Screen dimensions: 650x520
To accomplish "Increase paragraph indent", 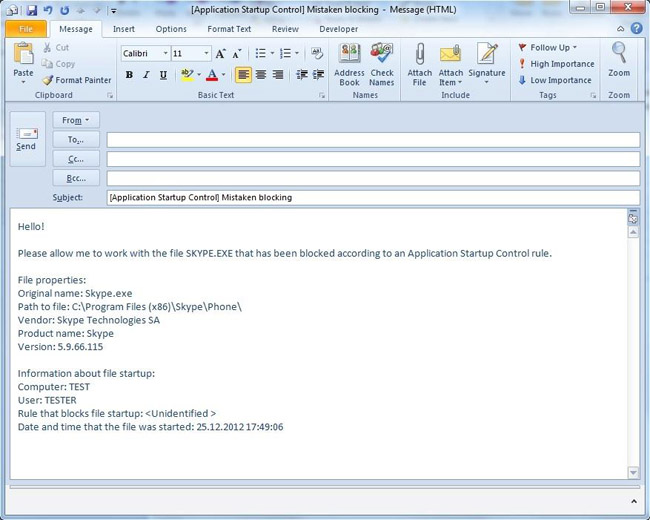I will coord(318,75).
